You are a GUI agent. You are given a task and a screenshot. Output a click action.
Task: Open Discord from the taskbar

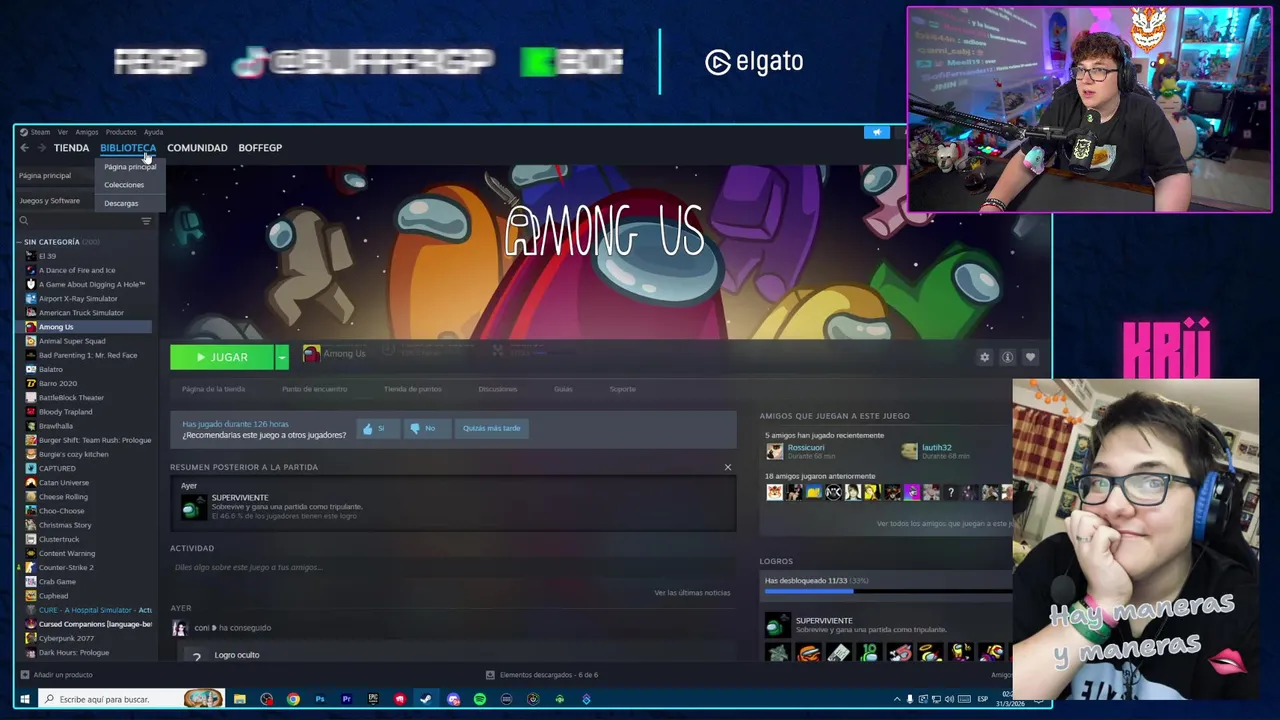point(453,699)
